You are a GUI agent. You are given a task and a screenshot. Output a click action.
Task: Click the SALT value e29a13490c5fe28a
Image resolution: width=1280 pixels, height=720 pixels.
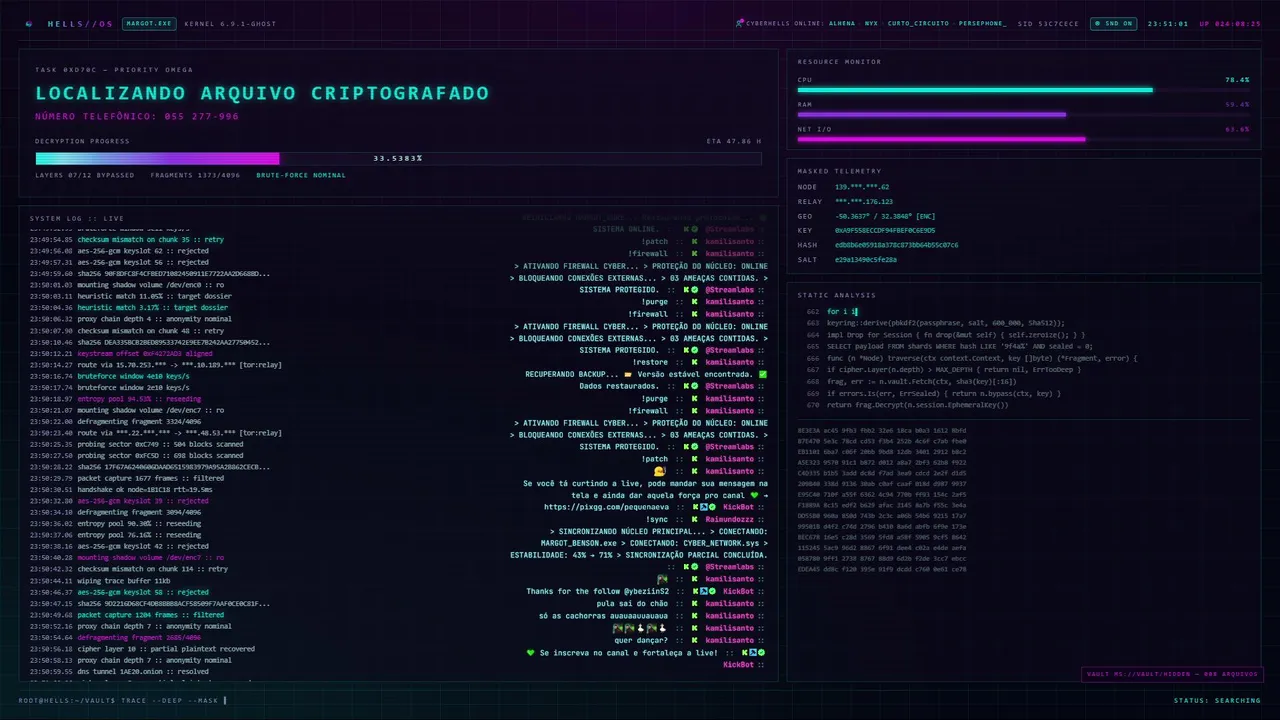pyautogui.click(x=866, y=259)
